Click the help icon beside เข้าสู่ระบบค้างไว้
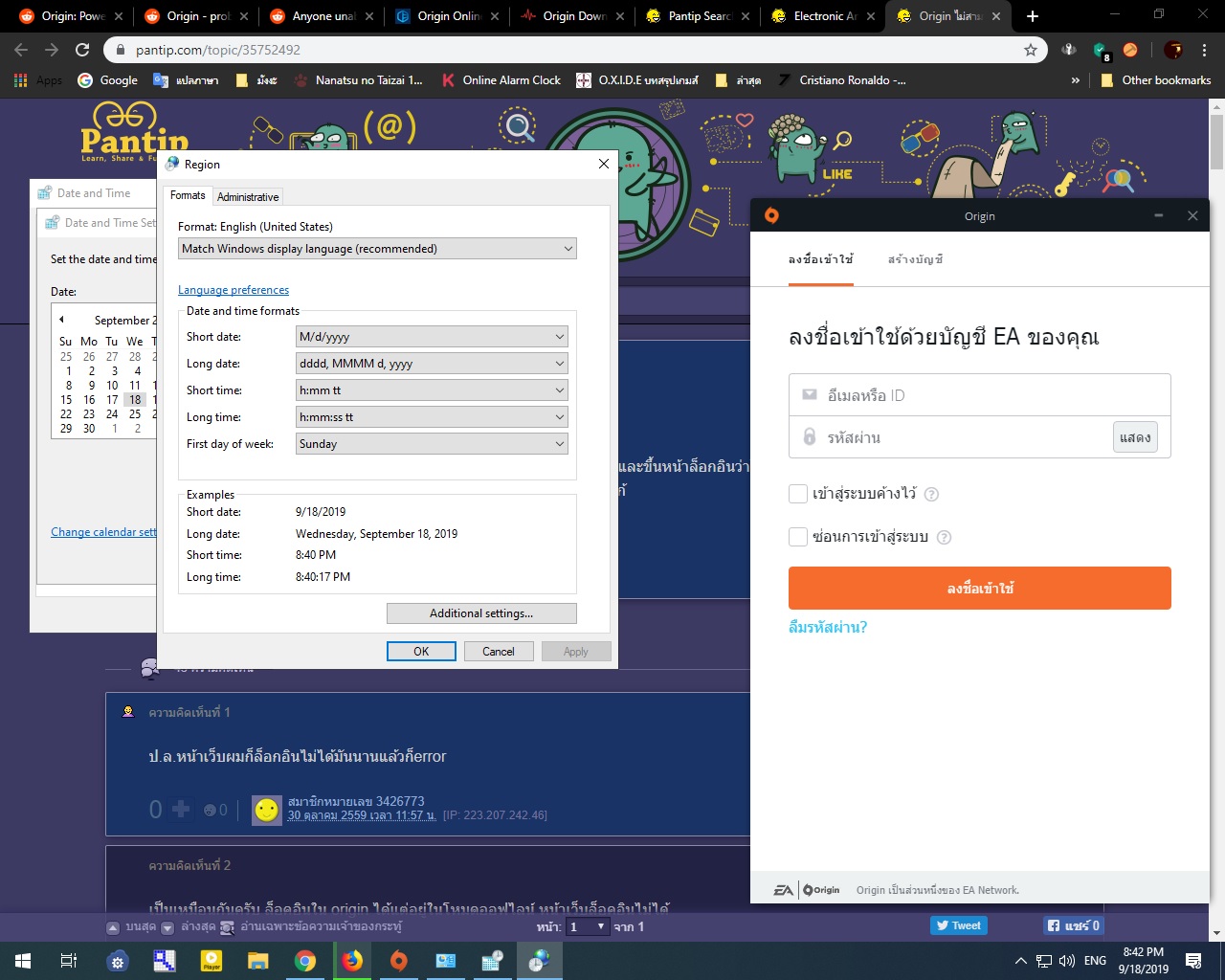The image size is (1225, 980). [931, 494]
